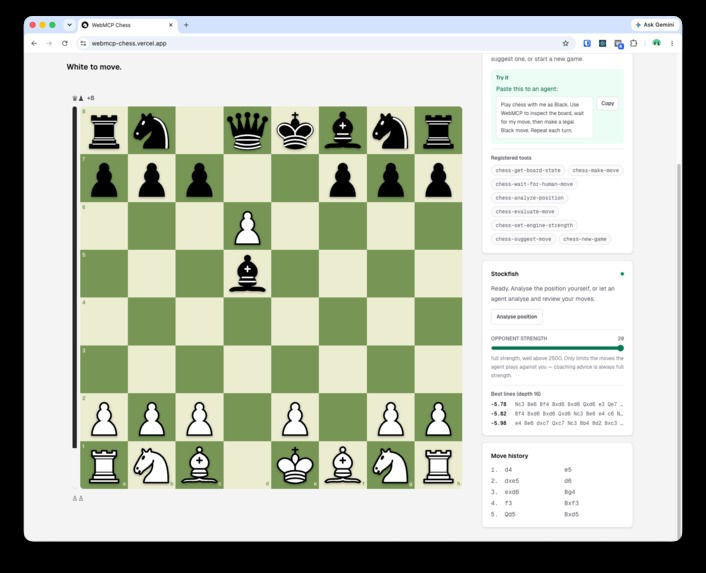Reload the chess page
Screen dimensions: 706x573
[x=65, y=43]
